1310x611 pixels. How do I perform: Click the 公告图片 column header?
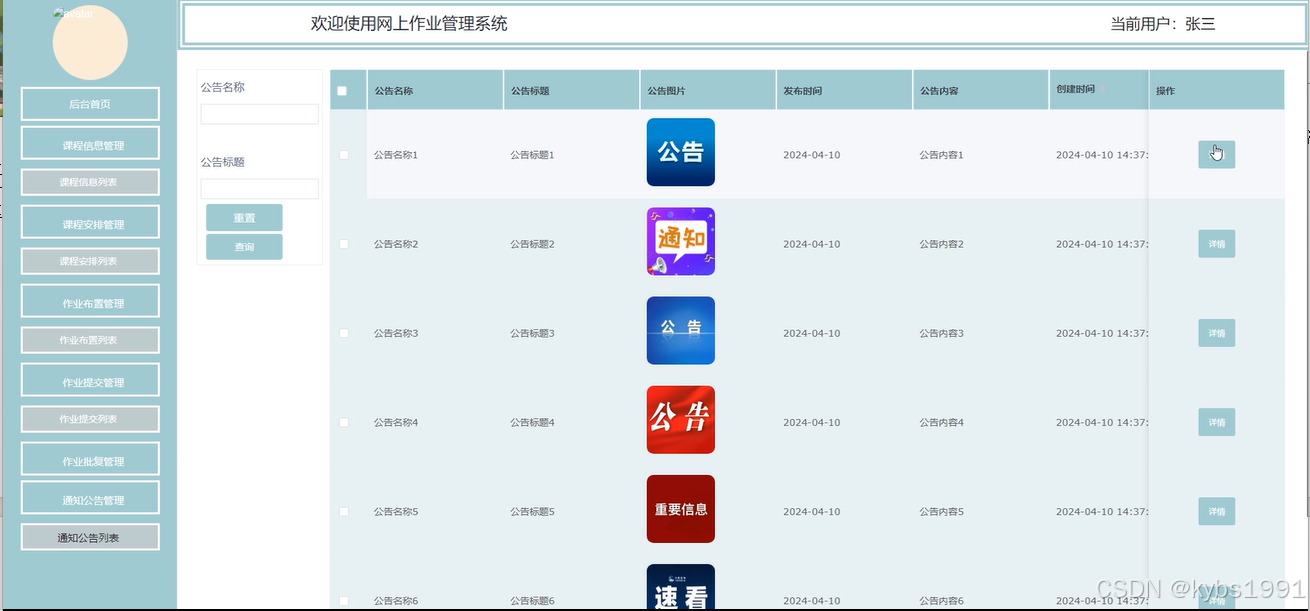(x=708, y=90)
